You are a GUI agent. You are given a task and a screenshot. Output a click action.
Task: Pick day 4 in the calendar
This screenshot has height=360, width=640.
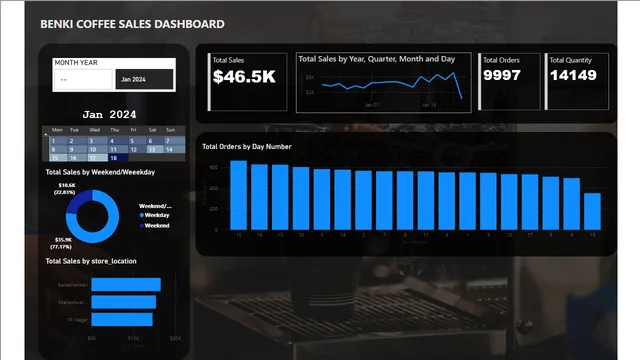tap(118, 141)
